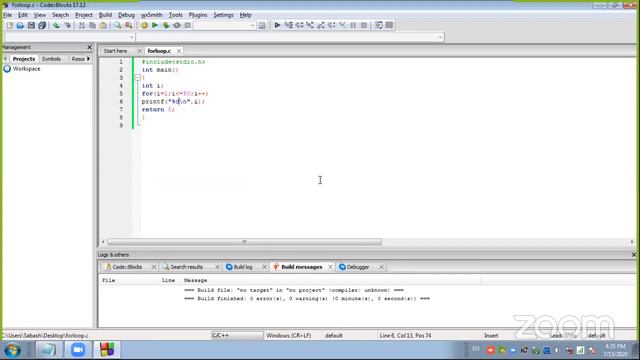Open the Build log tab

pyautogui.click(x=243, y=267)
